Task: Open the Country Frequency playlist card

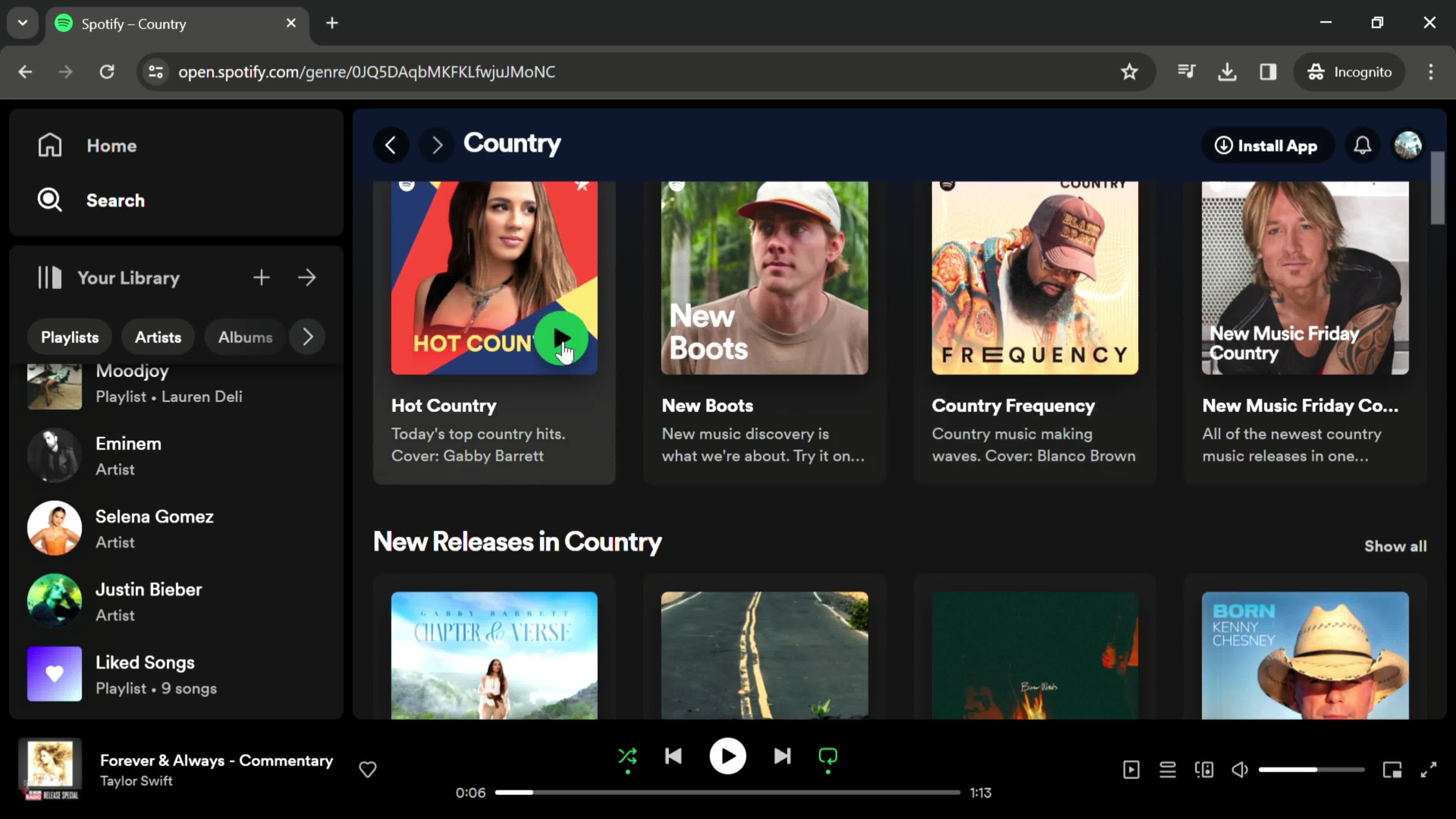Action: [x=1035, y=333]
